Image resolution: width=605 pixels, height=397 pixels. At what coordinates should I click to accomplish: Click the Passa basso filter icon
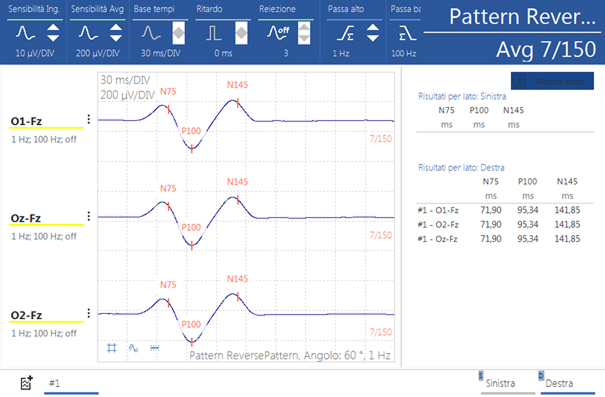[x=407, y=33]
